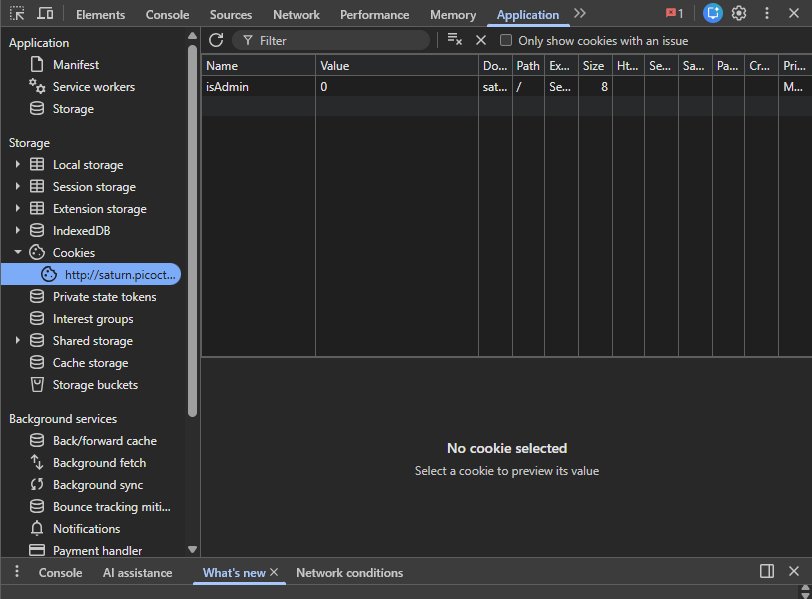
Task: Click the IndexedDB database icon
Action: 37,230
